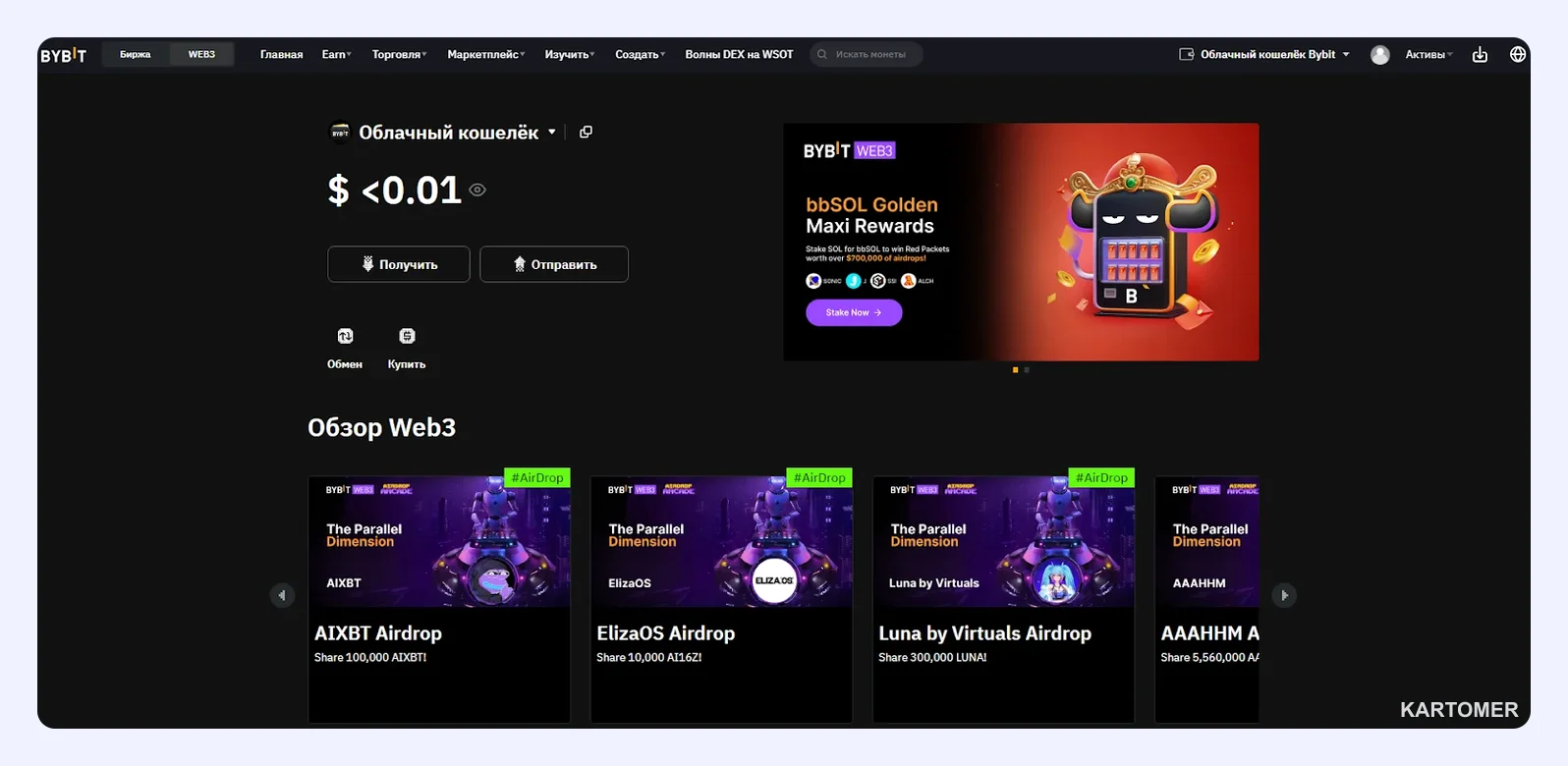The width and height of the screenshot is (1568, 766).
Task: Click #AirDrop tag on AIXBT card
Action: click(537, 477)
